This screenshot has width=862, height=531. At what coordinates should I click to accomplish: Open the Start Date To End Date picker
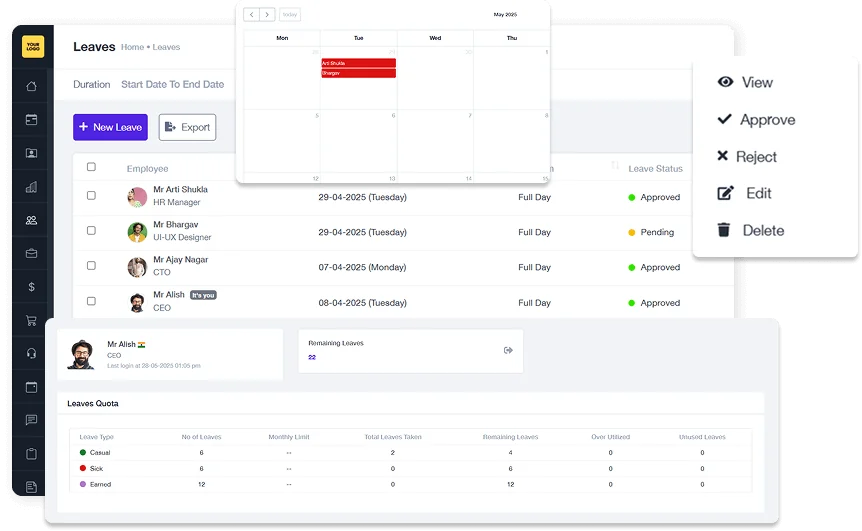[x=172, y=85]
